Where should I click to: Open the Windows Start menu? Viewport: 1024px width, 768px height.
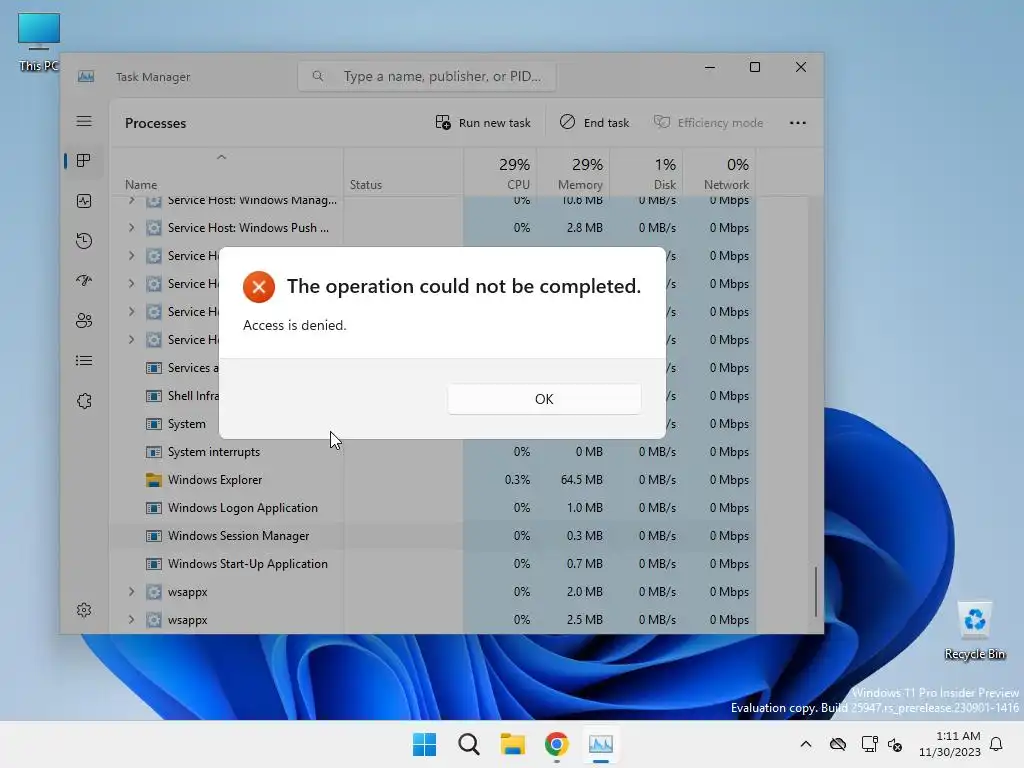click(424, 744)
